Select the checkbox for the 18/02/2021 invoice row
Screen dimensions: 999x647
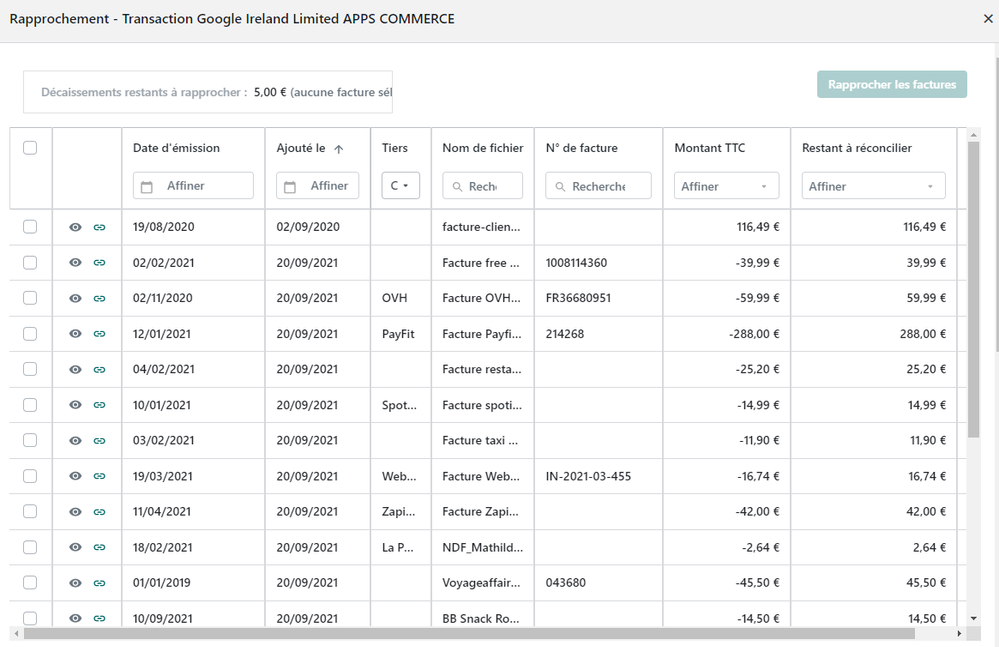tap(30, 547)
